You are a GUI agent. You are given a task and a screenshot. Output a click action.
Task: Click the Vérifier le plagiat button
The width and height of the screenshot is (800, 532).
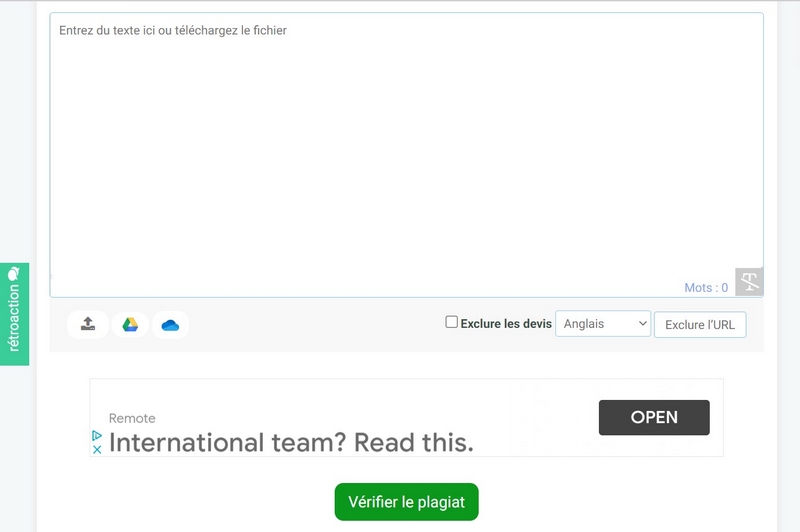click(407, 502)
